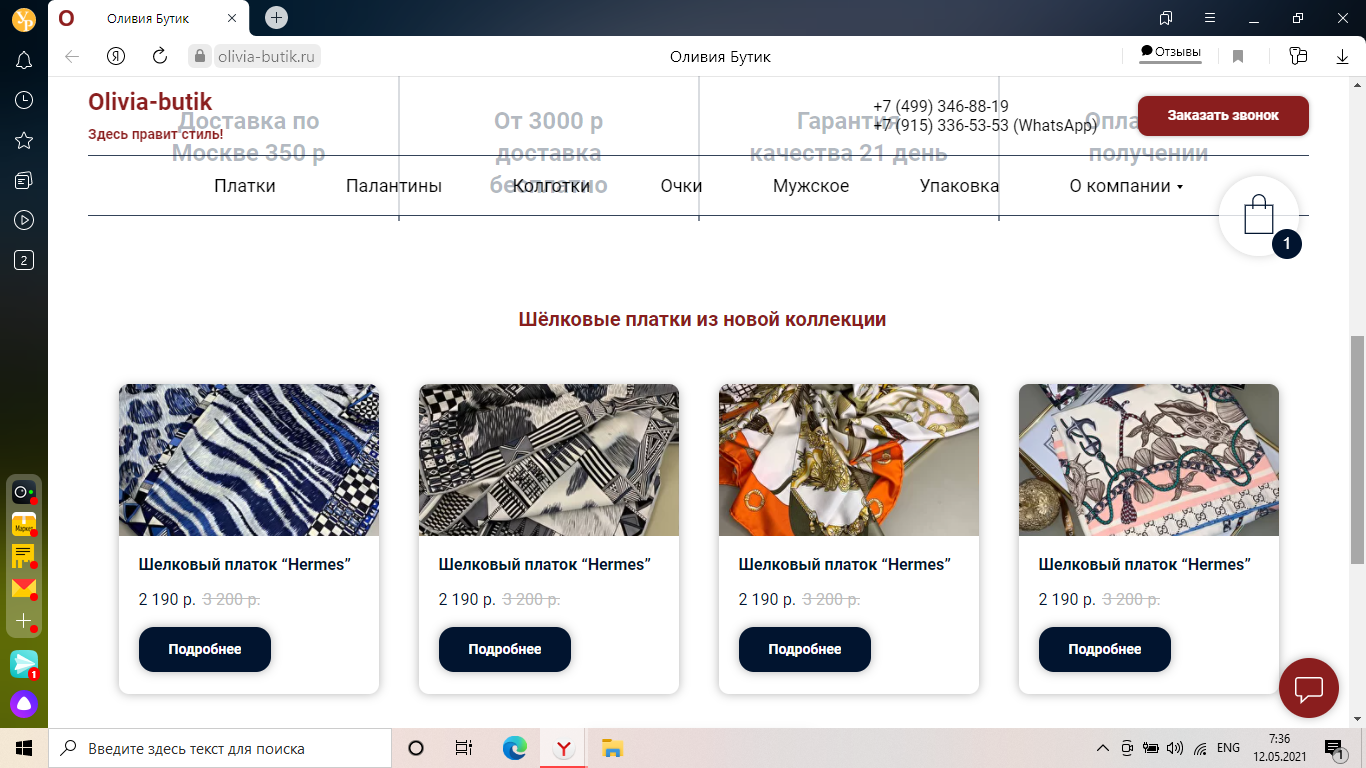Image resolution: width=1366 pixels, height=768 pixels.
Task: Click 'Подробнее' under orange scarf
Action: click(805, 649)
